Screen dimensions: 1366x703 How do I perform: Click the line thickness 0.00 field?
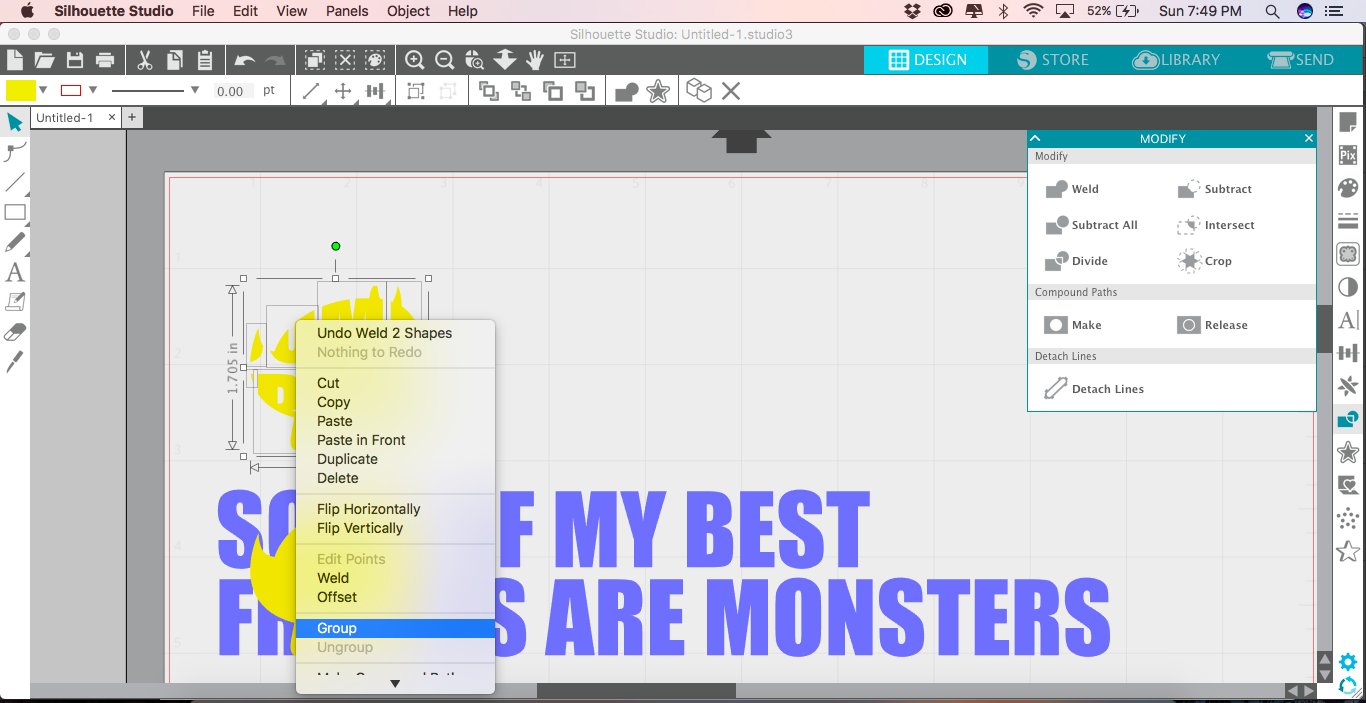[x=230, y=91]
